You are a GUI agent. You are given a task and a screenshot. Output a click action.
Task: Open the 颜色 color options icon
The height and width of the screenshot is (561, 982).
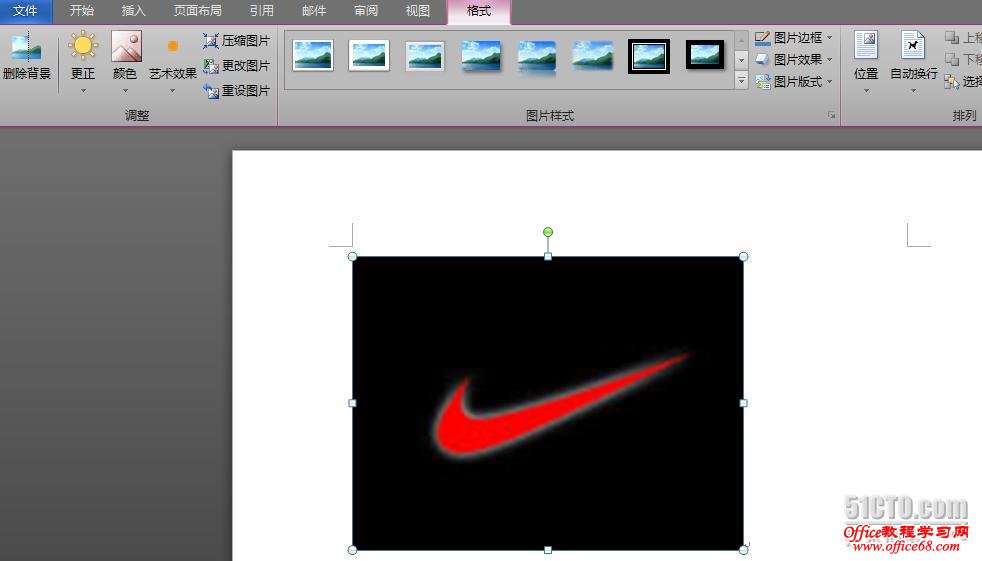click(x=126, y=46)
